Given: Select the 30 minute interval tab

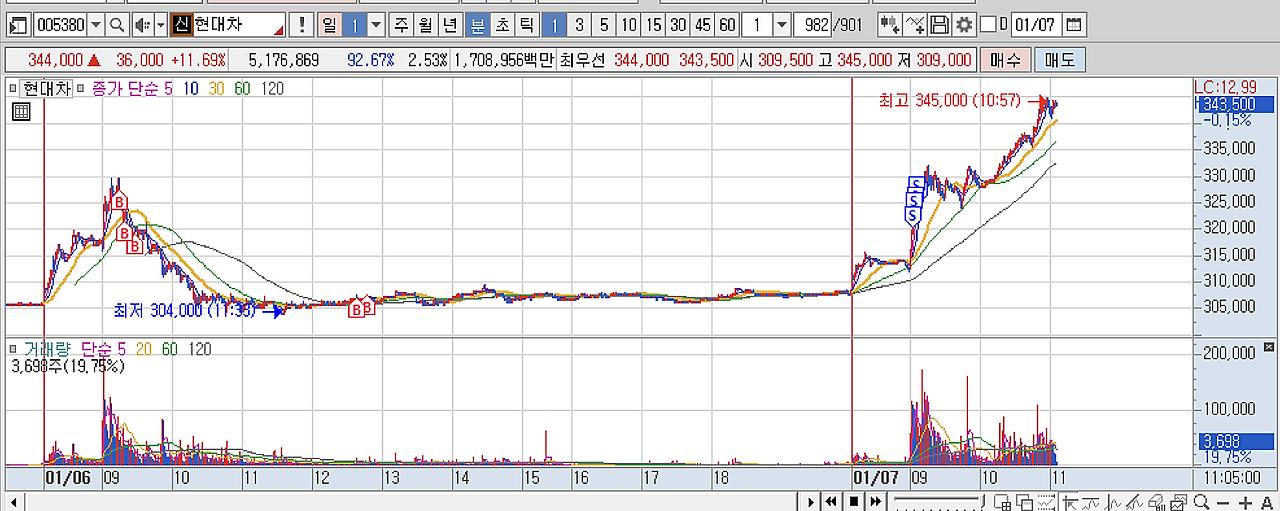Looking at the screenshot, I should 677,25.
